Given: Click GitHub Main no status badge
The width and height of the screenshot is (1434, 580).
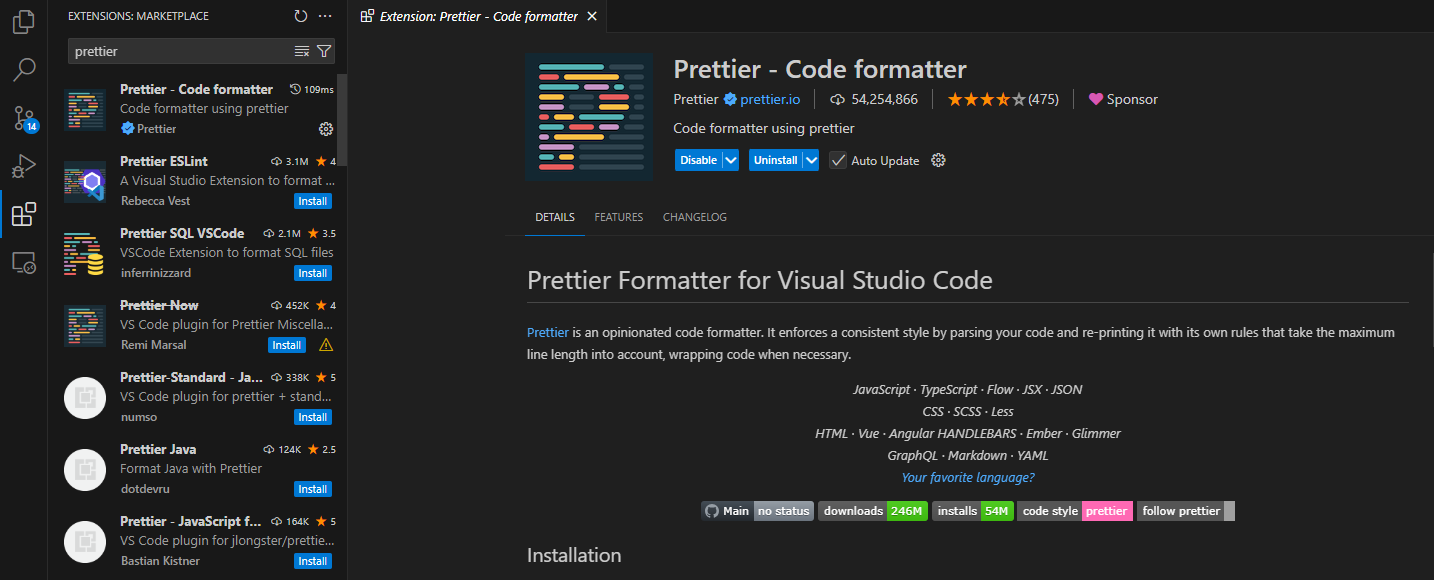Looking at the screenshot, I should [757, 511].
